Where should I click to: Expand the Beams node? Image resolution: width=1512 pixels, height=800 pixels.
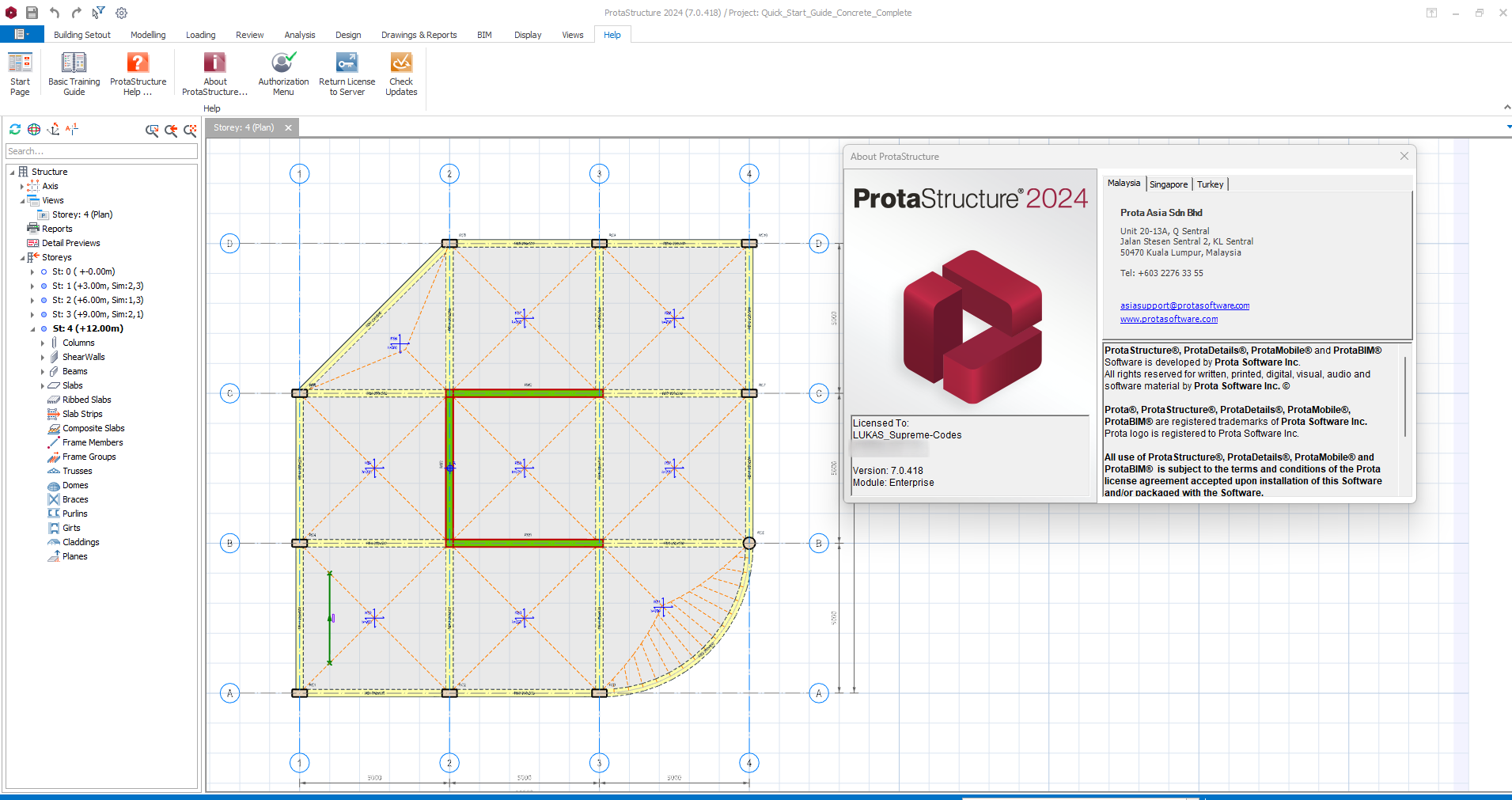click(x=43, y=371)
